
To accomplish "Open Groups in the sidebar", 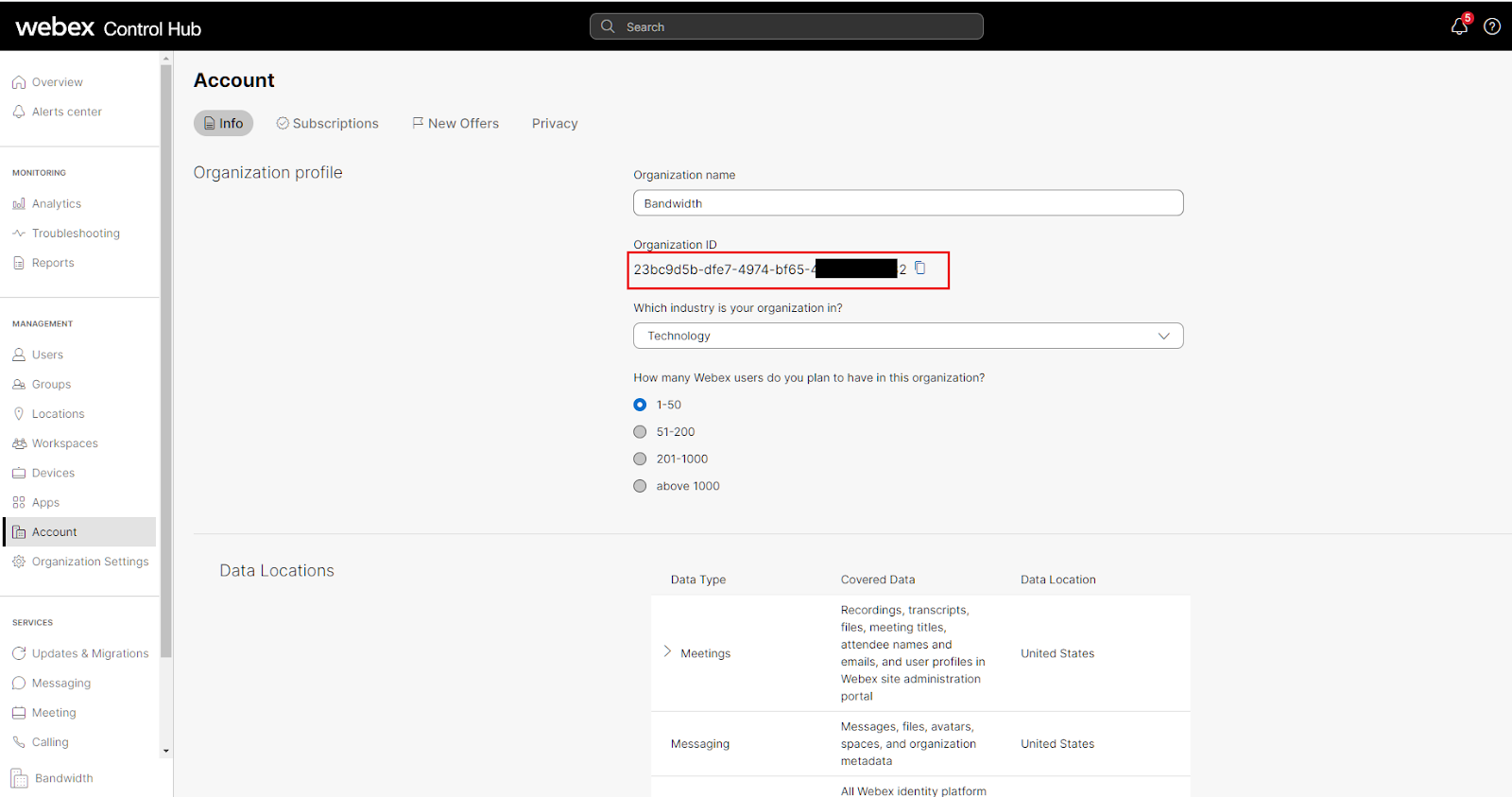I will (x=51, y=384).
